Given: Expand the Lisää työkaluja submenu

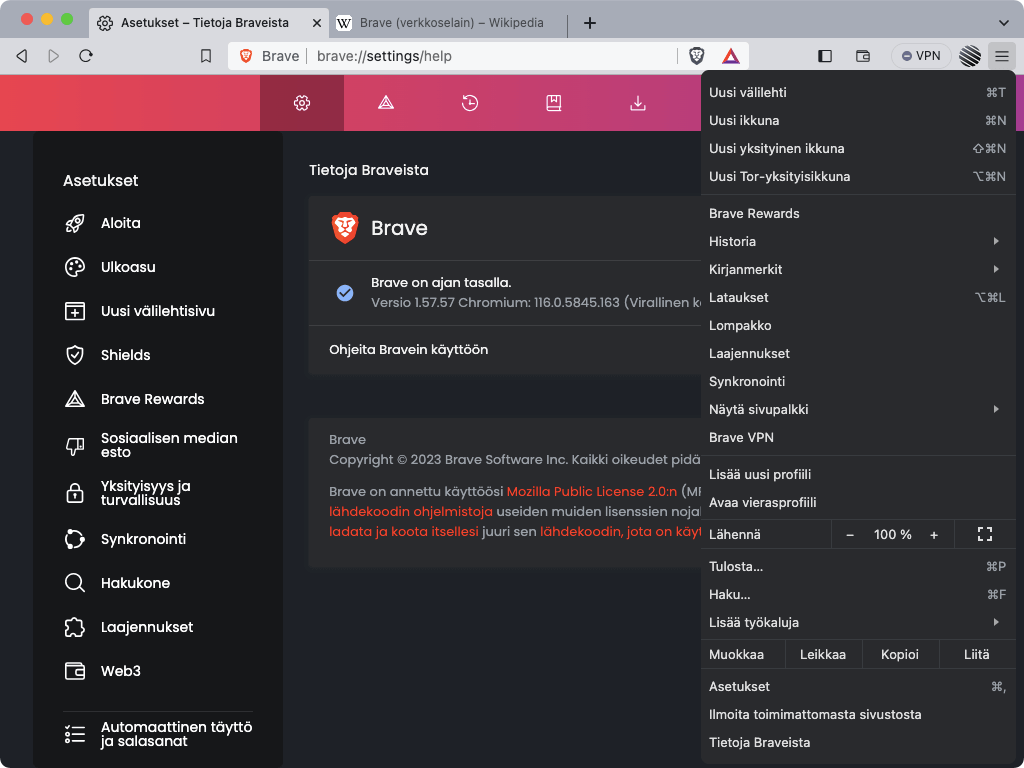Looking at the screenshot, I should click(x=857, y=622).
